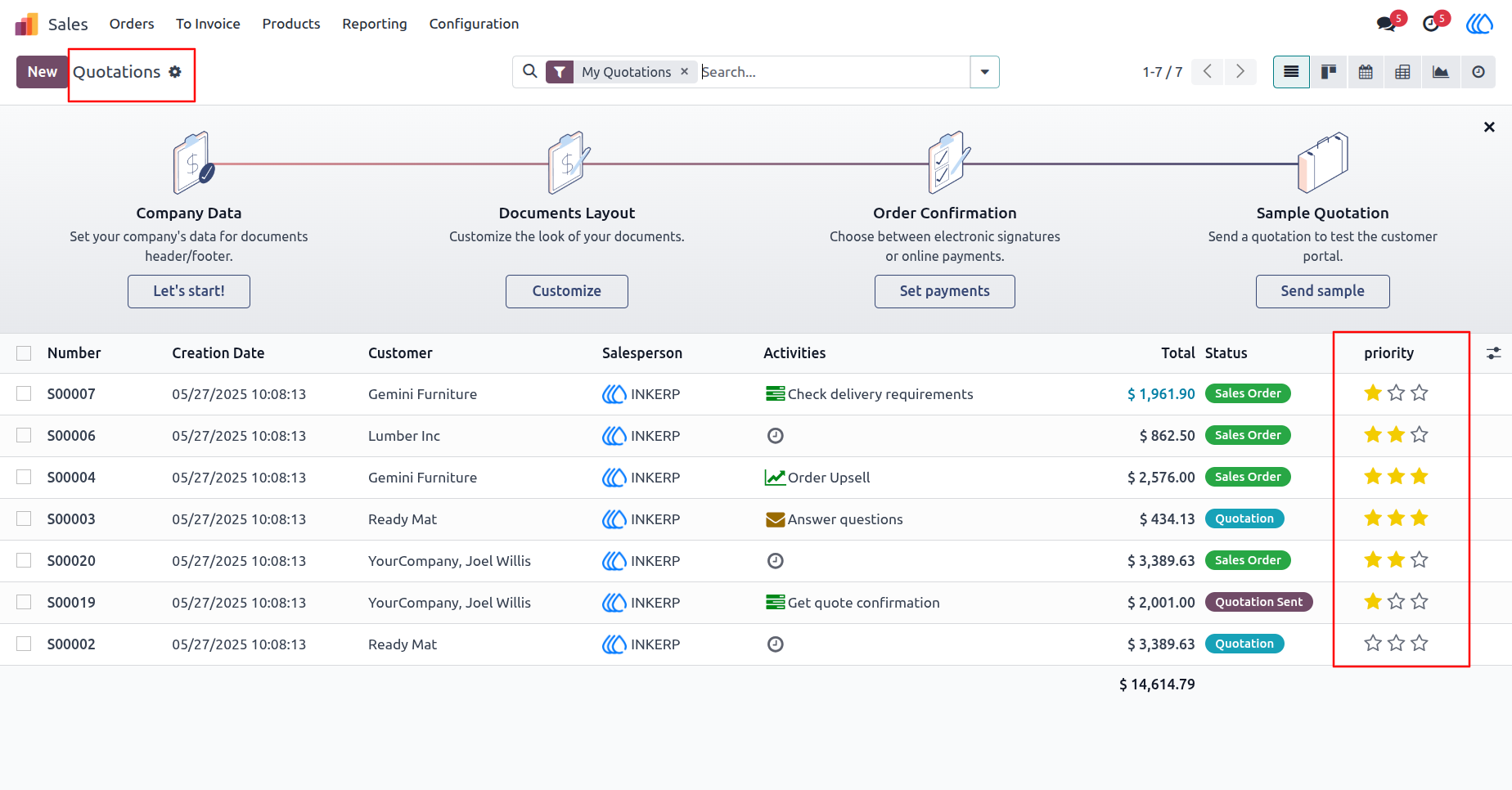Open optional columns adjust settings
Image resolution: width=1512 pixels, height=790 pixels.
(x=1493, y=353)
